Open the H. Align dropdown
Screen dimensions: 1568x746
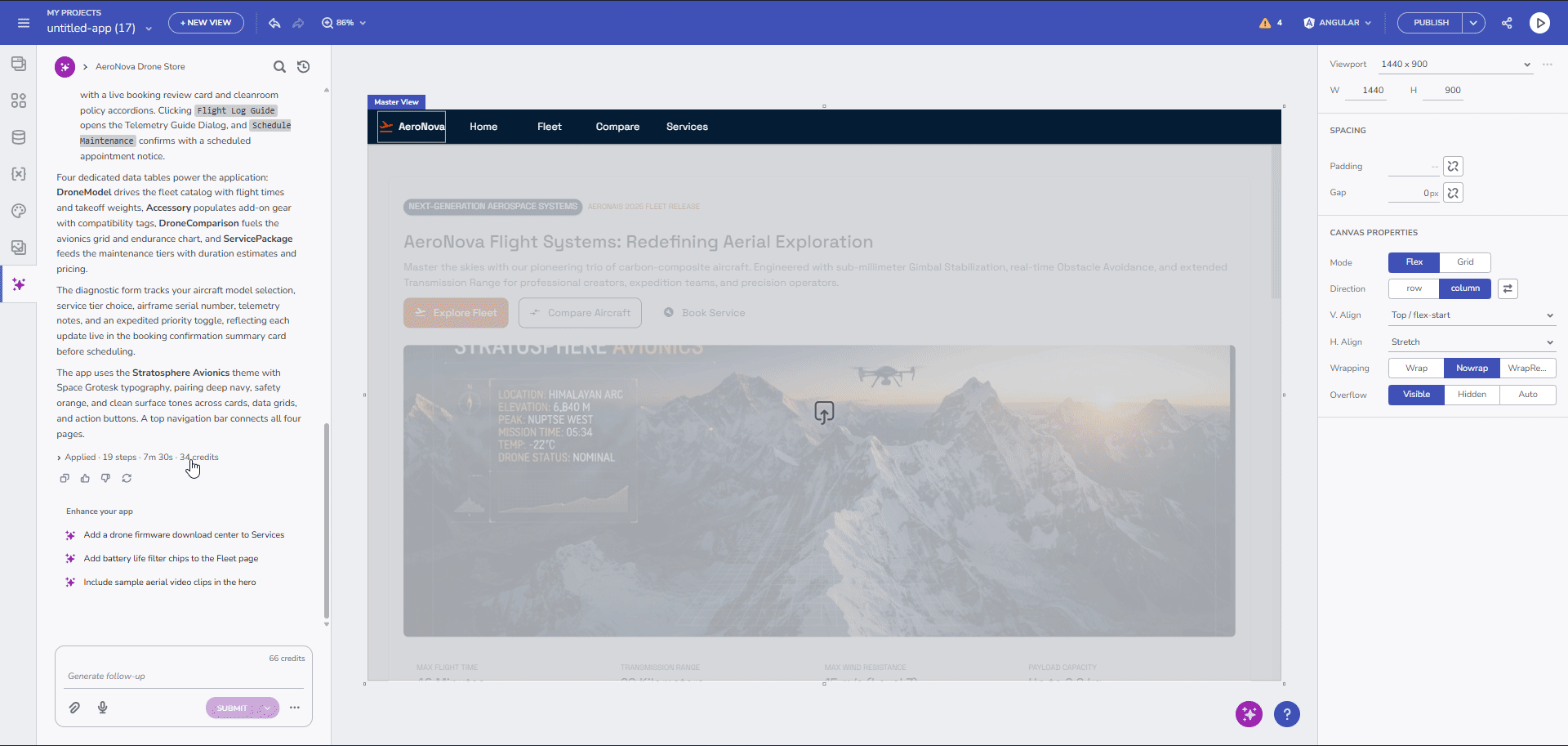pos(1472,342)
